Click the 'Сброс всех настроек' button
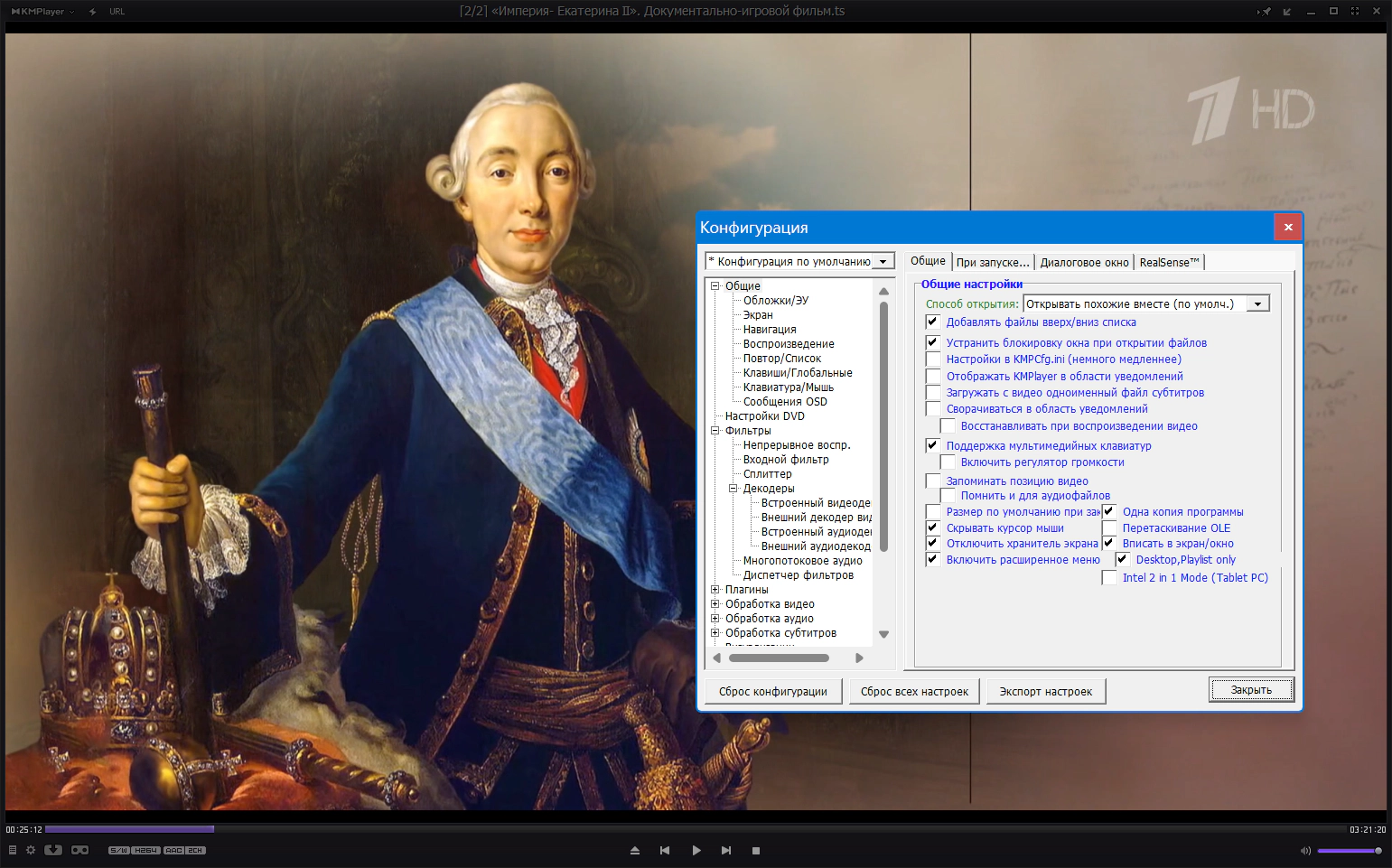This screenshot has height=868, width=1392. [x=914, y=692]
